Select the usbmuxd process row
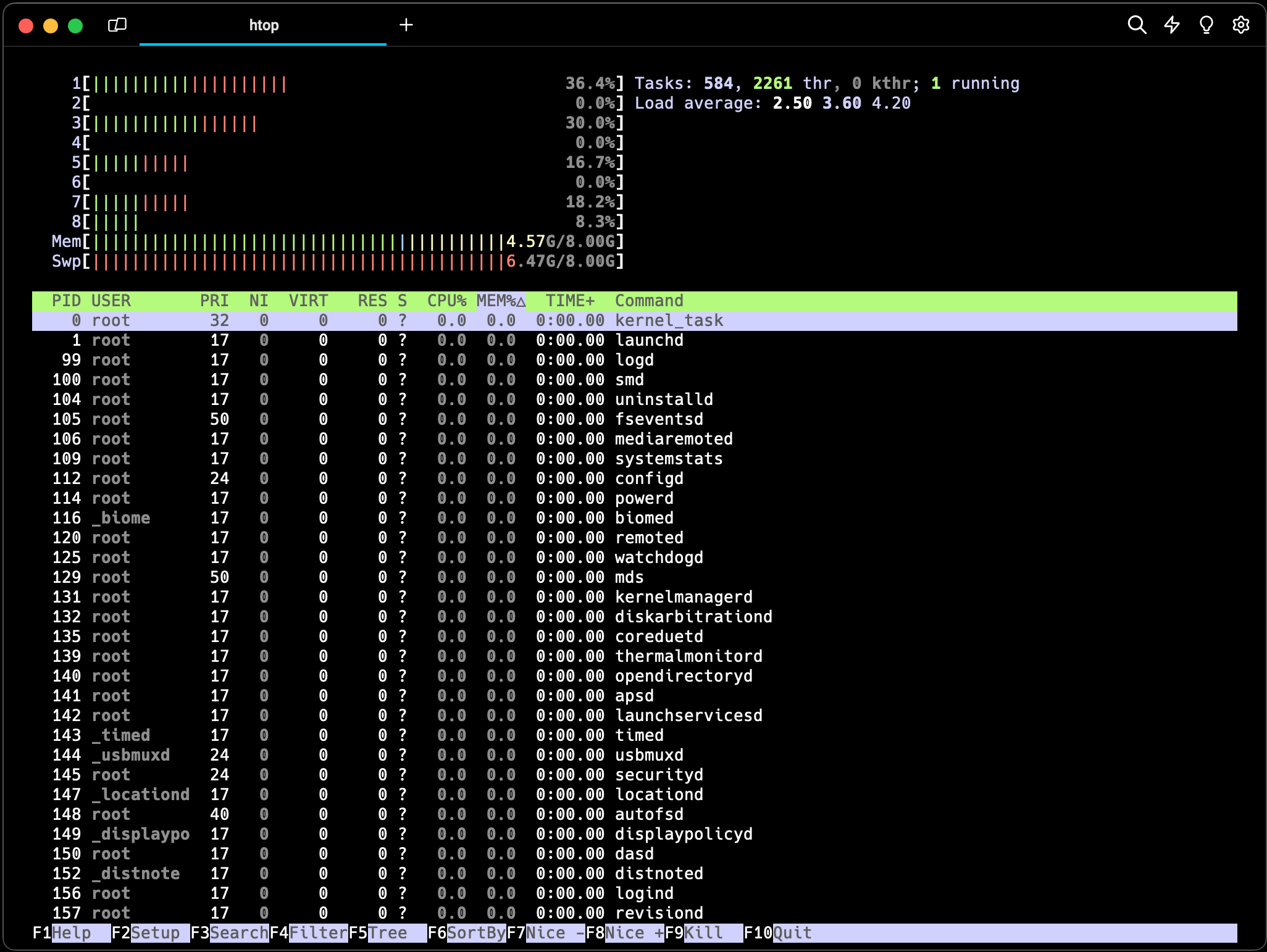This screenshot has width=1267, height=952. point(635,755)
